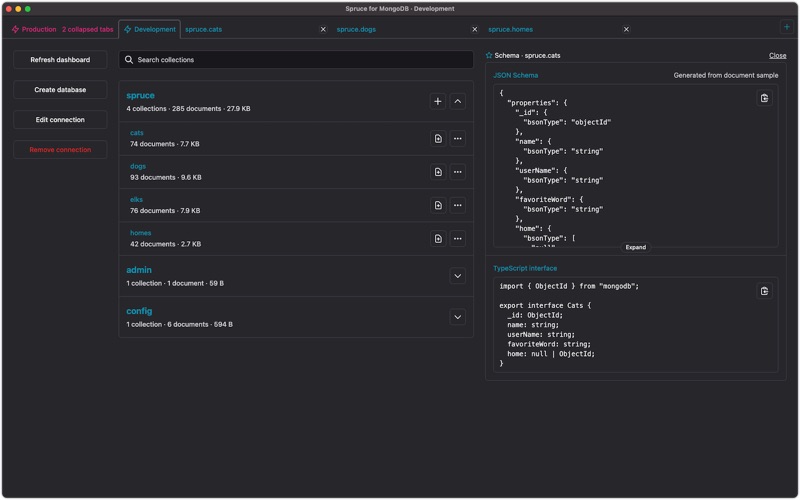Expand the config database section
This screenshot has height=500, width=800.
(458, 317)
